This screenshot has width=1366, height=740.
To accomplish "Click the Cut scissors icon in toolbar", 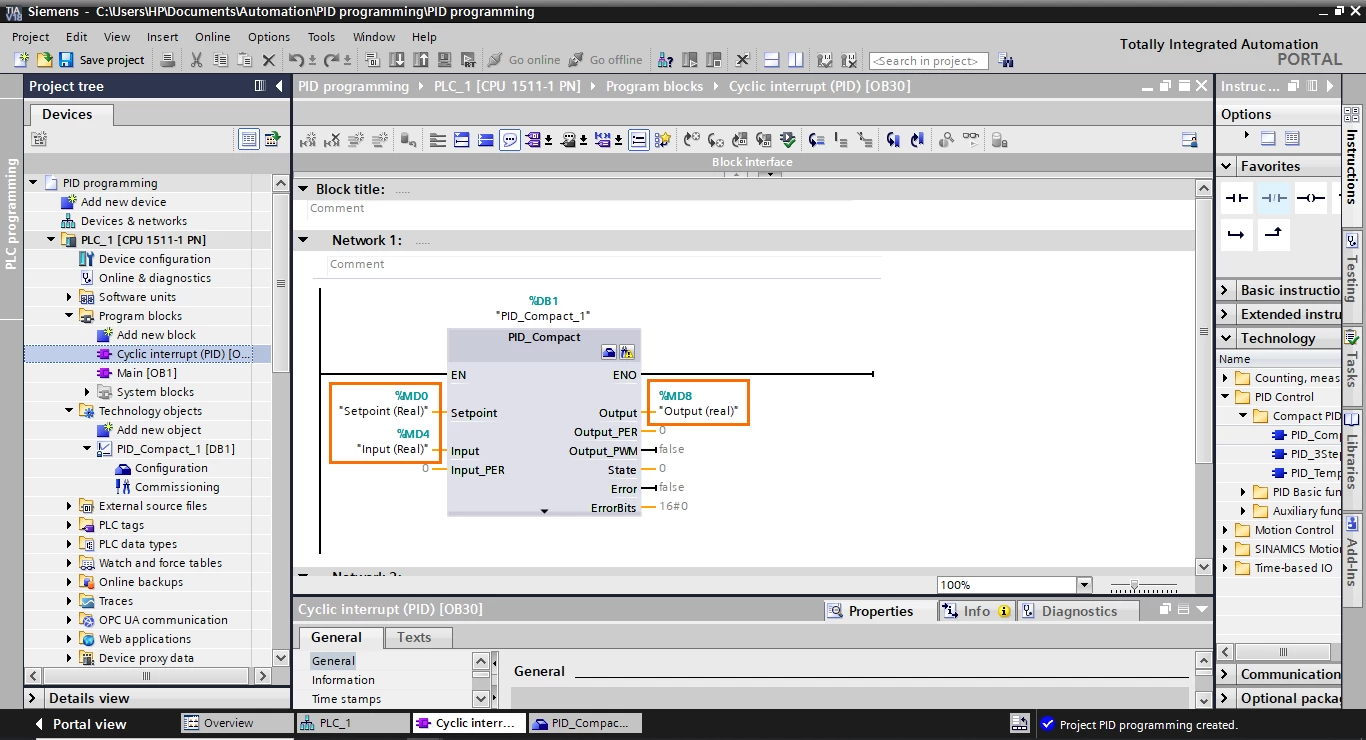I will coord(196,60).
